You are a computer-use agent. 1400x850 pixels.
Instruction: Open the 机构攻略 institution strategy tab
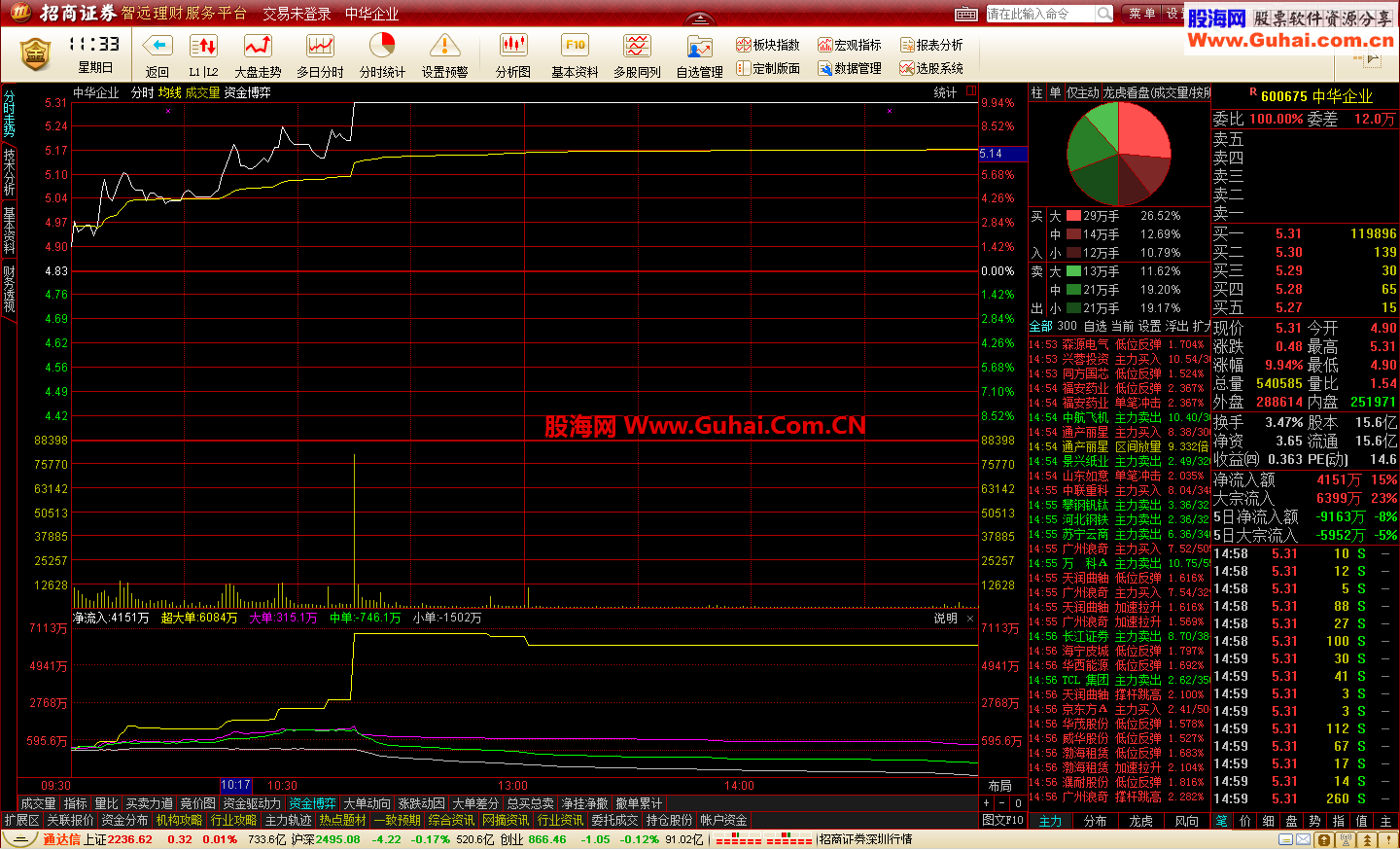(179, 821)
